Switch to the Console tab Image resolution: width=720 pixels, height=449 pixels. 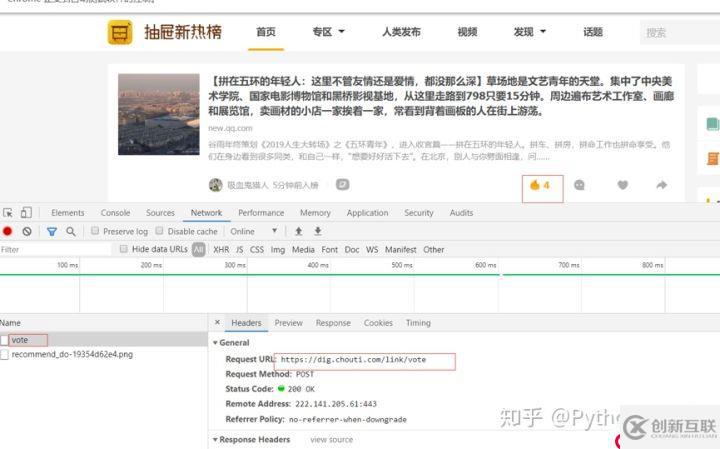click(x=115, y=213)
